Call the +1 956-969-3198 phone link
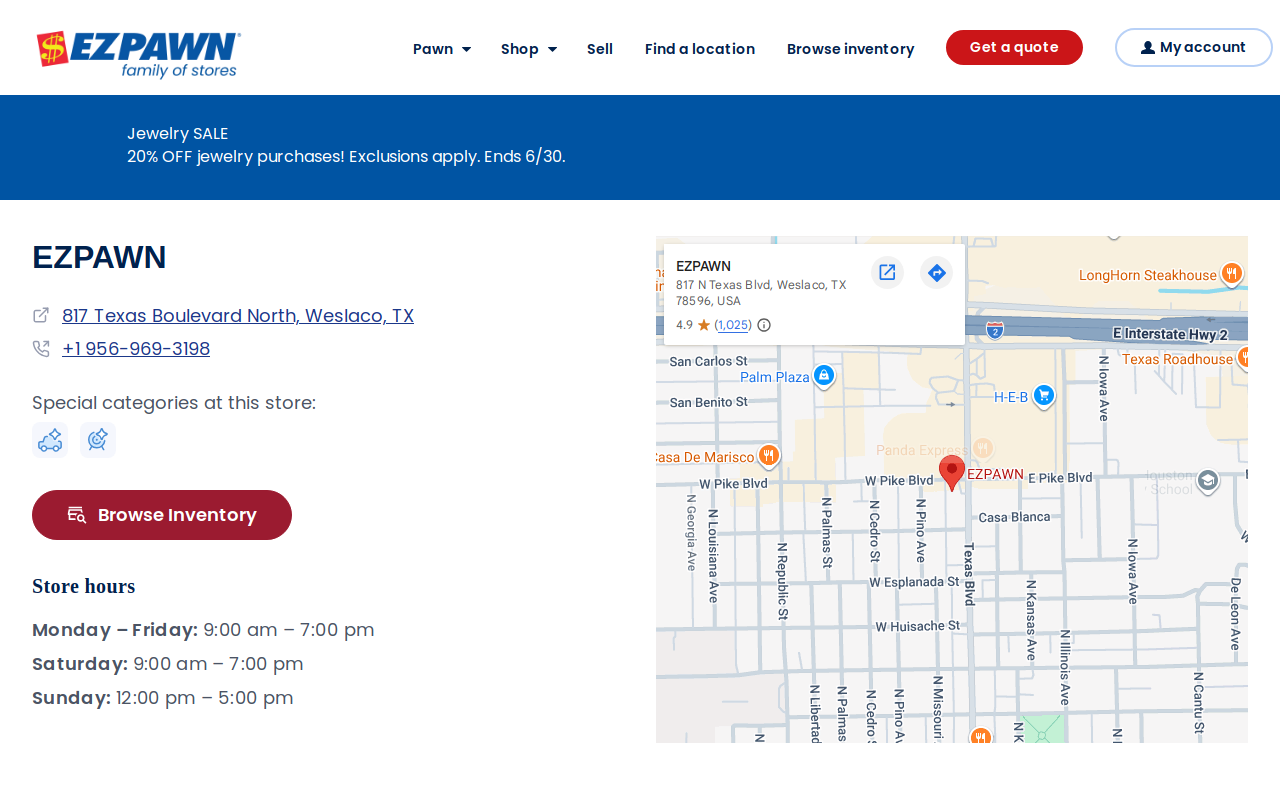This screenshot has height=800, width=1280. click(x=136, y=349)
